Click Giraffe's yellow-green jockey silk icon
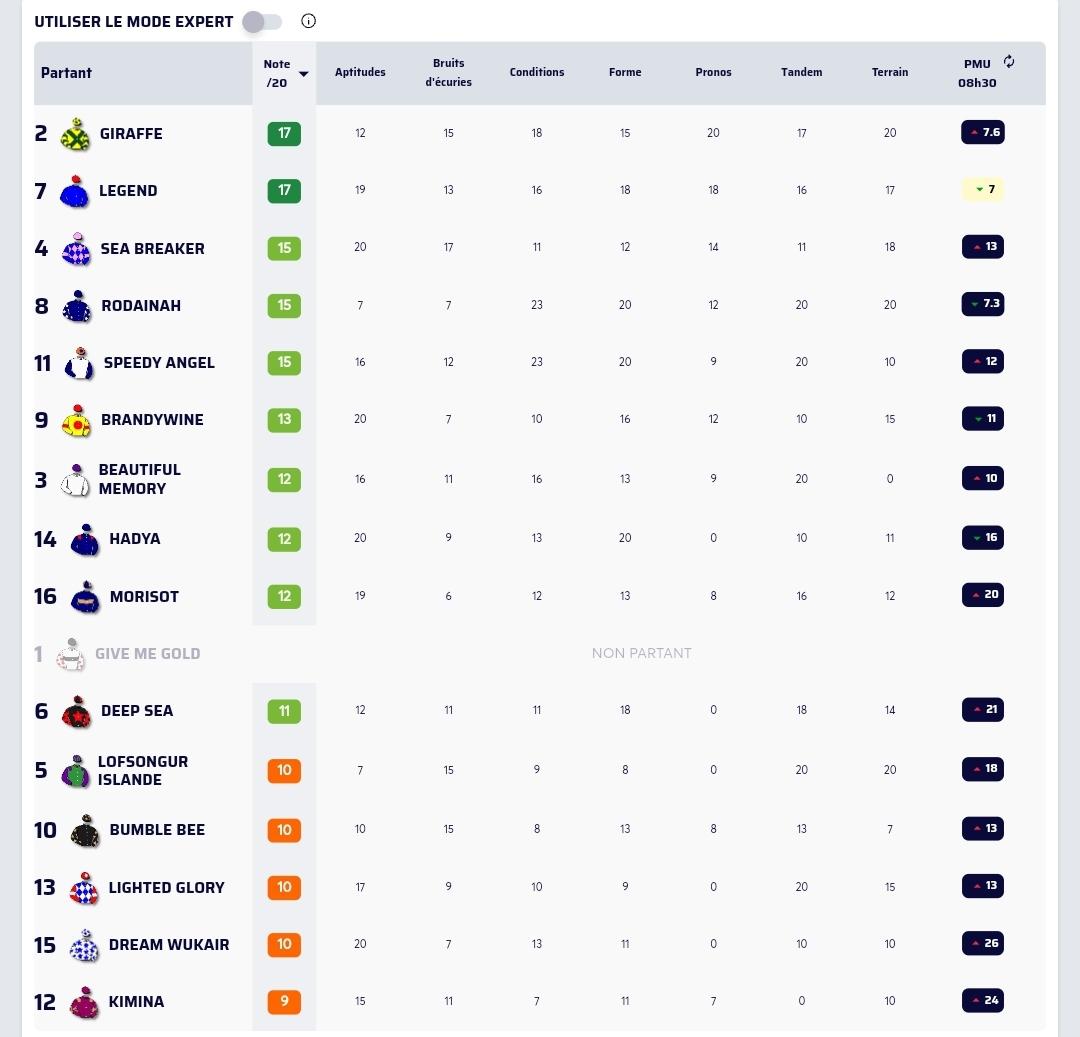This screenshot has width=1080, height=1037. (75, 134)
